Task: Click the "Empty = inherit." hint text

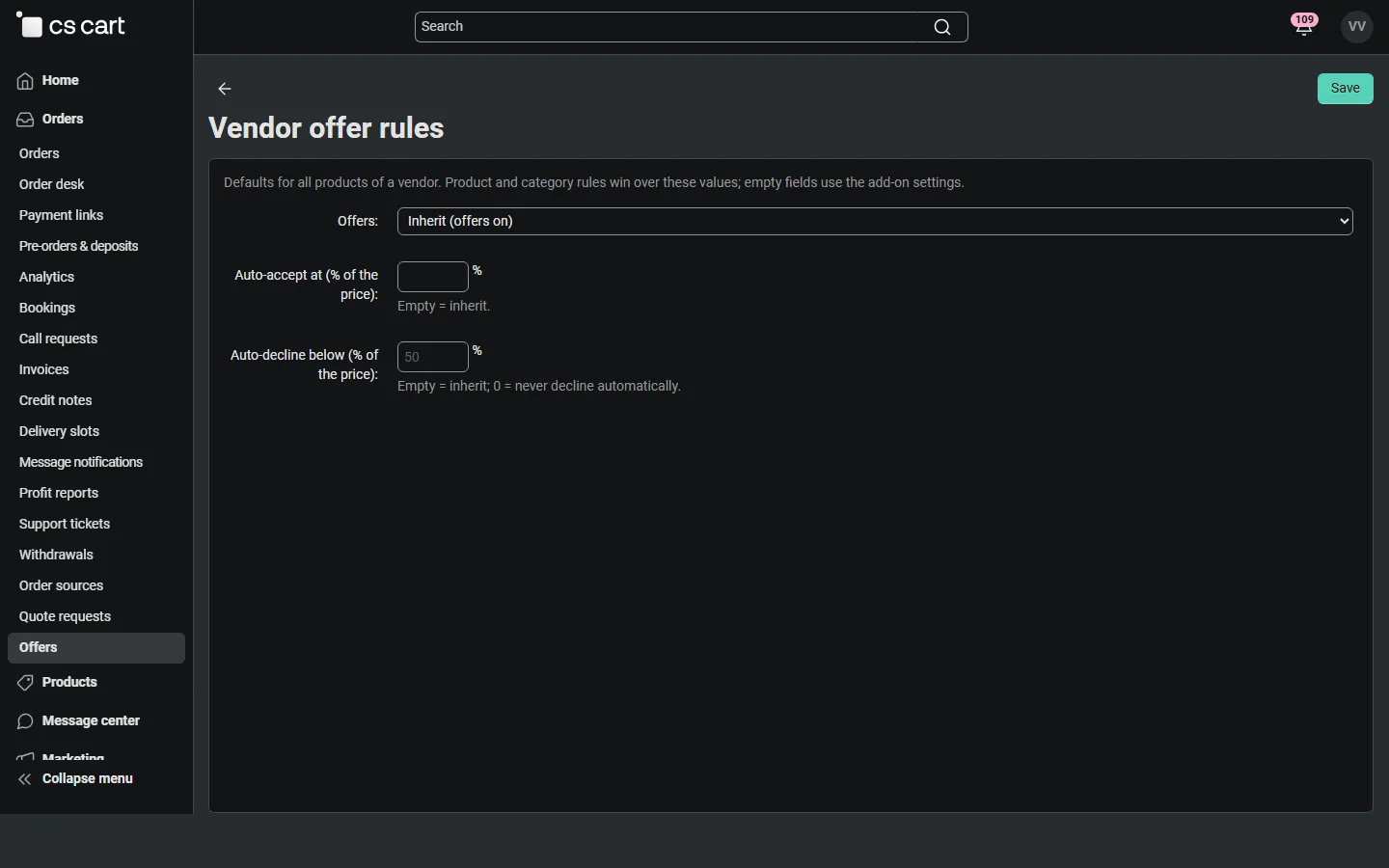Action: click(444, 306)
